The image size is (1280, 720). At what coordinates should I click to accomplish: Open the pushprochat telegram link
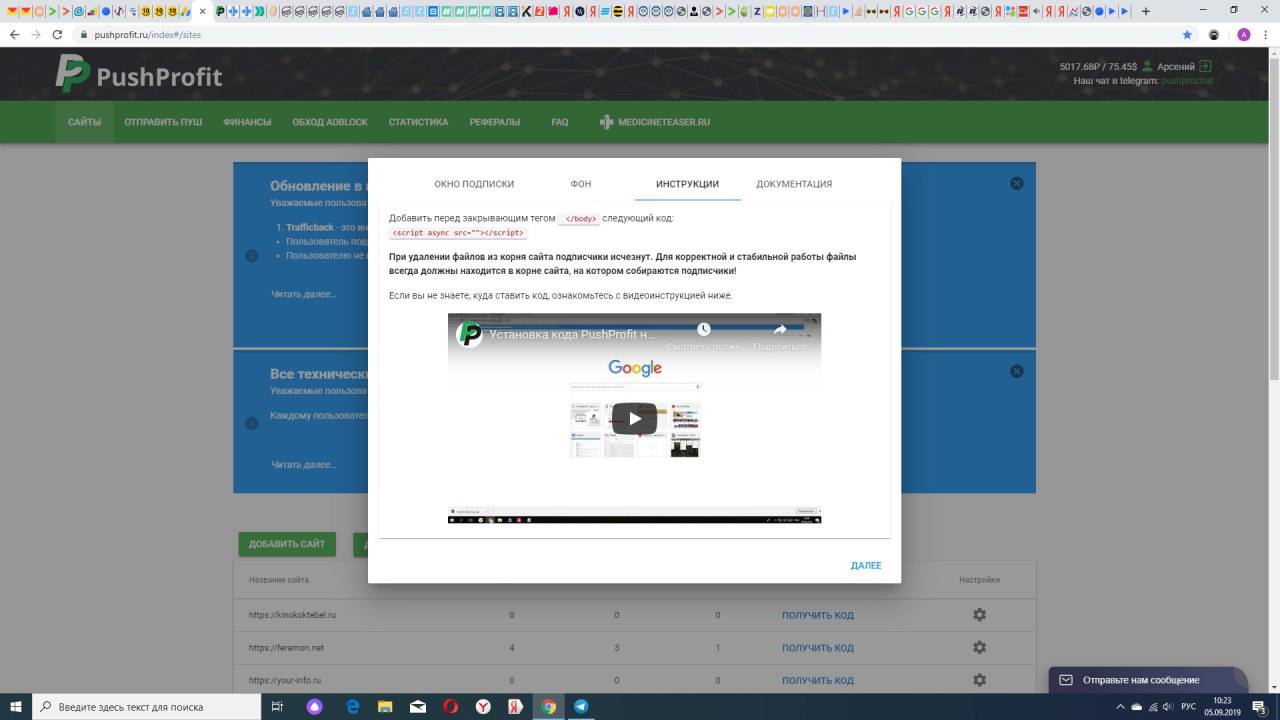click(1186, 80)
